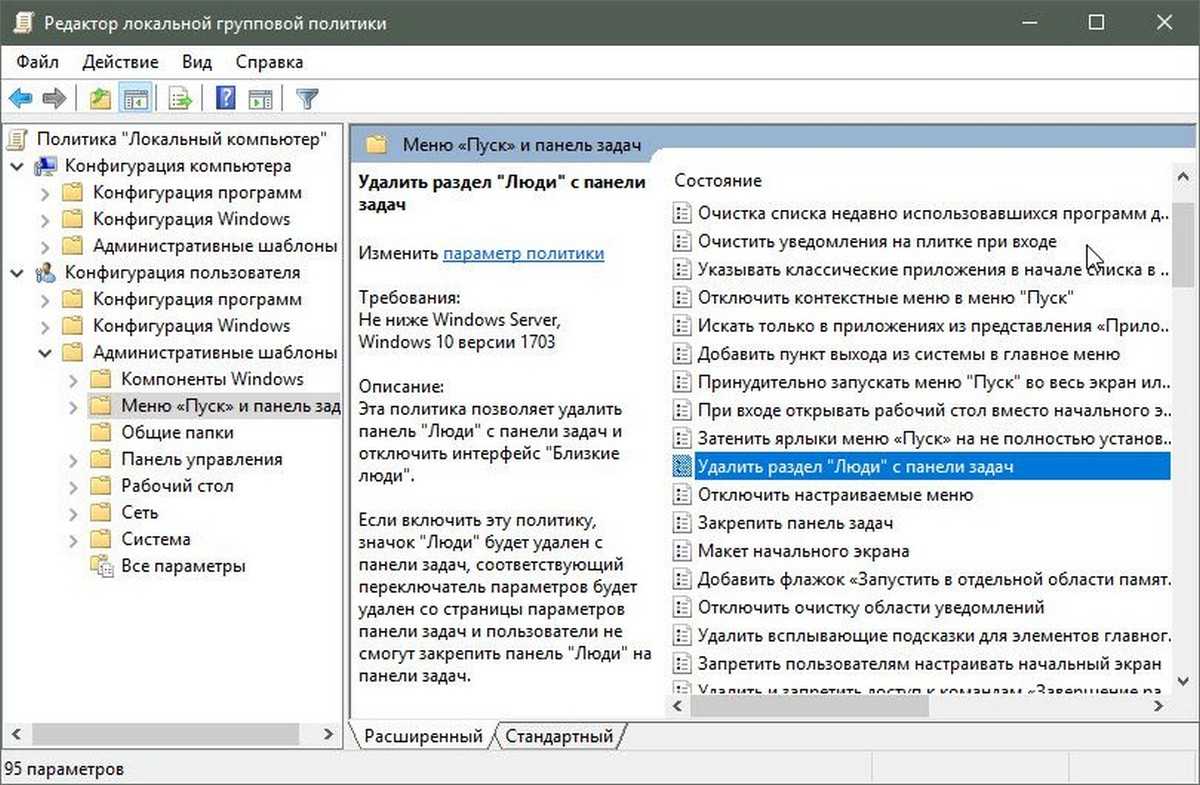1200x785 pixels.
Task: Toggle the Action pane toolbar icon
Action: pos(261,98)
